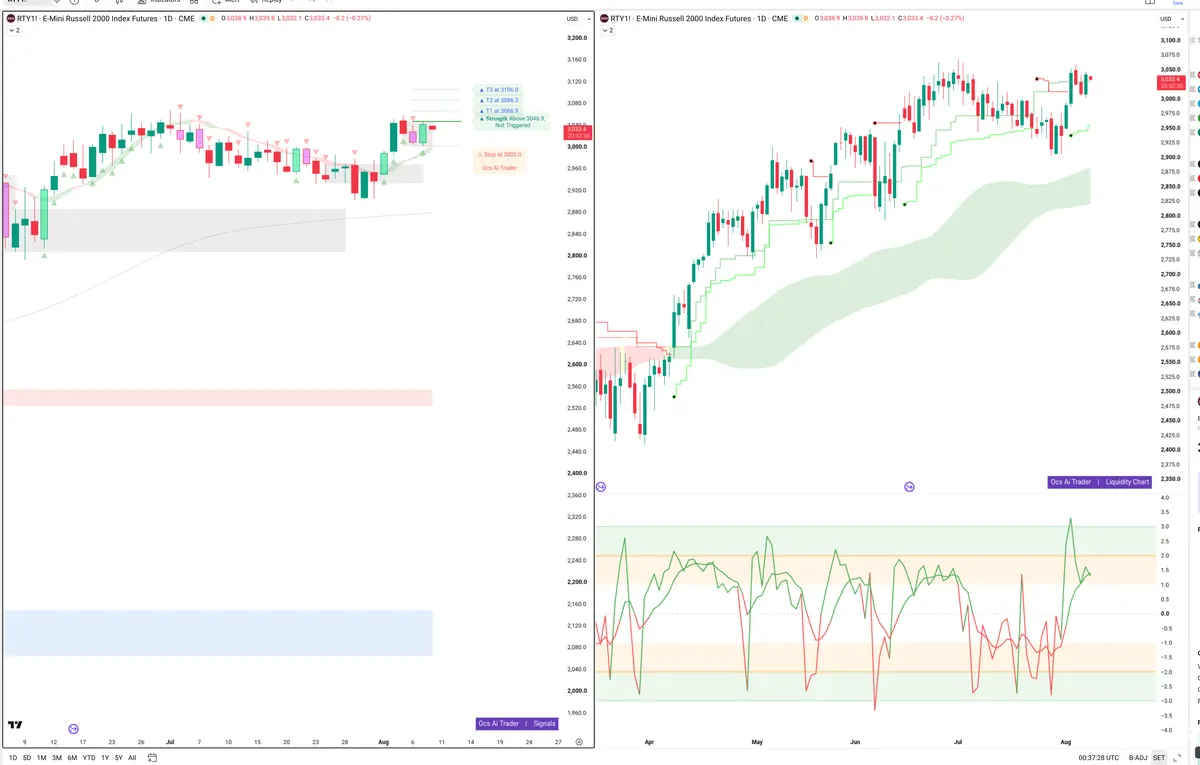This screenshot has height=765, width=1200.
Task: Click 'Jun' on the right chart time axis
Action: pyautogui.click(x=855, y=742)
